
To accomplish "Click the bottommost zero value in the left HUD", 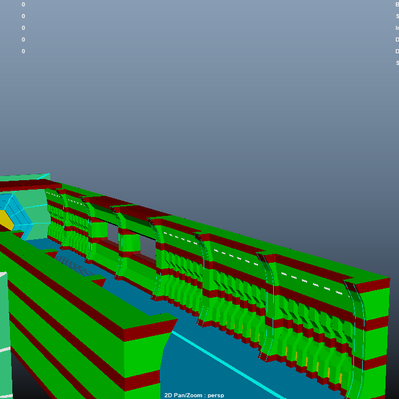I will [23, 51].
